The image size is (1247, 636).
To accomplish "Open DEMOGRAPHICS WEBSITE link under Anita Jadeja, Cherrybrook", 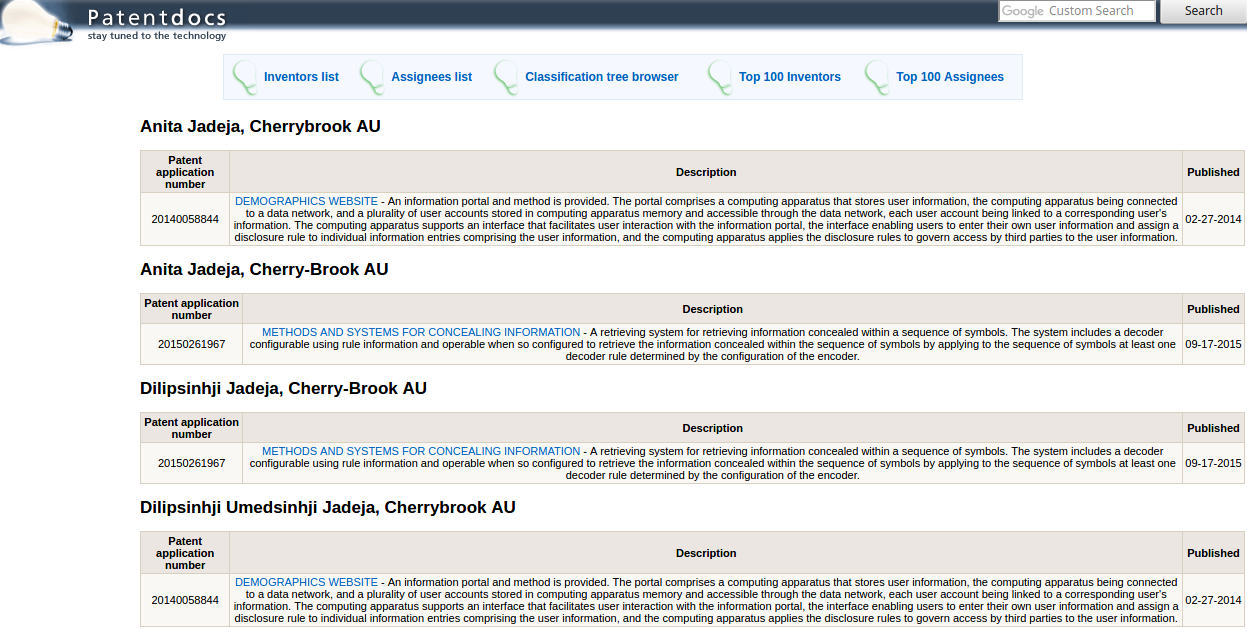I will tap(306, 201).
